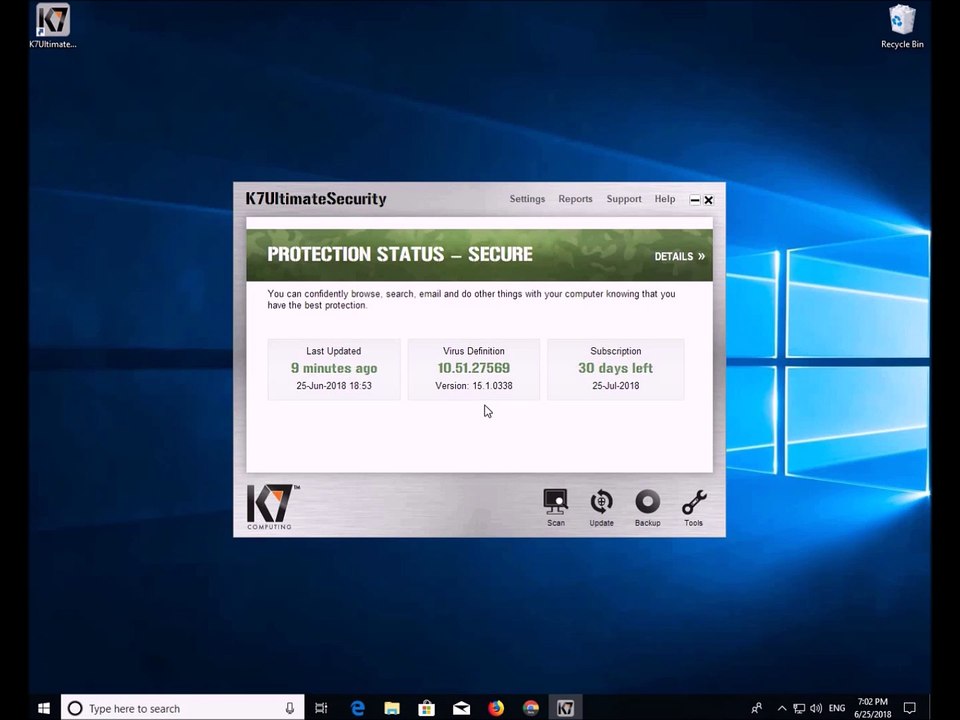Open the Tools wrench icon
Viewport: 960px width, 720px height.
(x=694, y=508)
